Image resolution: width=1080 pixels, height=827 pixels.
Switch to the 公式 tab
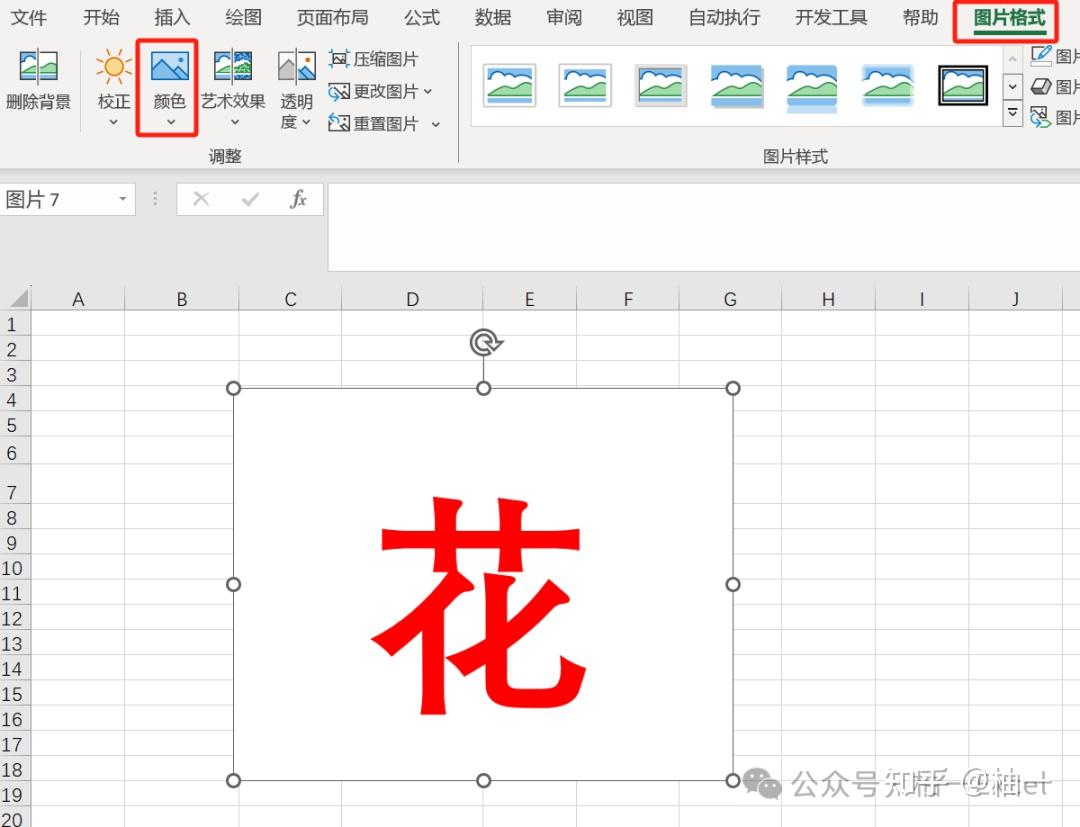point(422,17)
